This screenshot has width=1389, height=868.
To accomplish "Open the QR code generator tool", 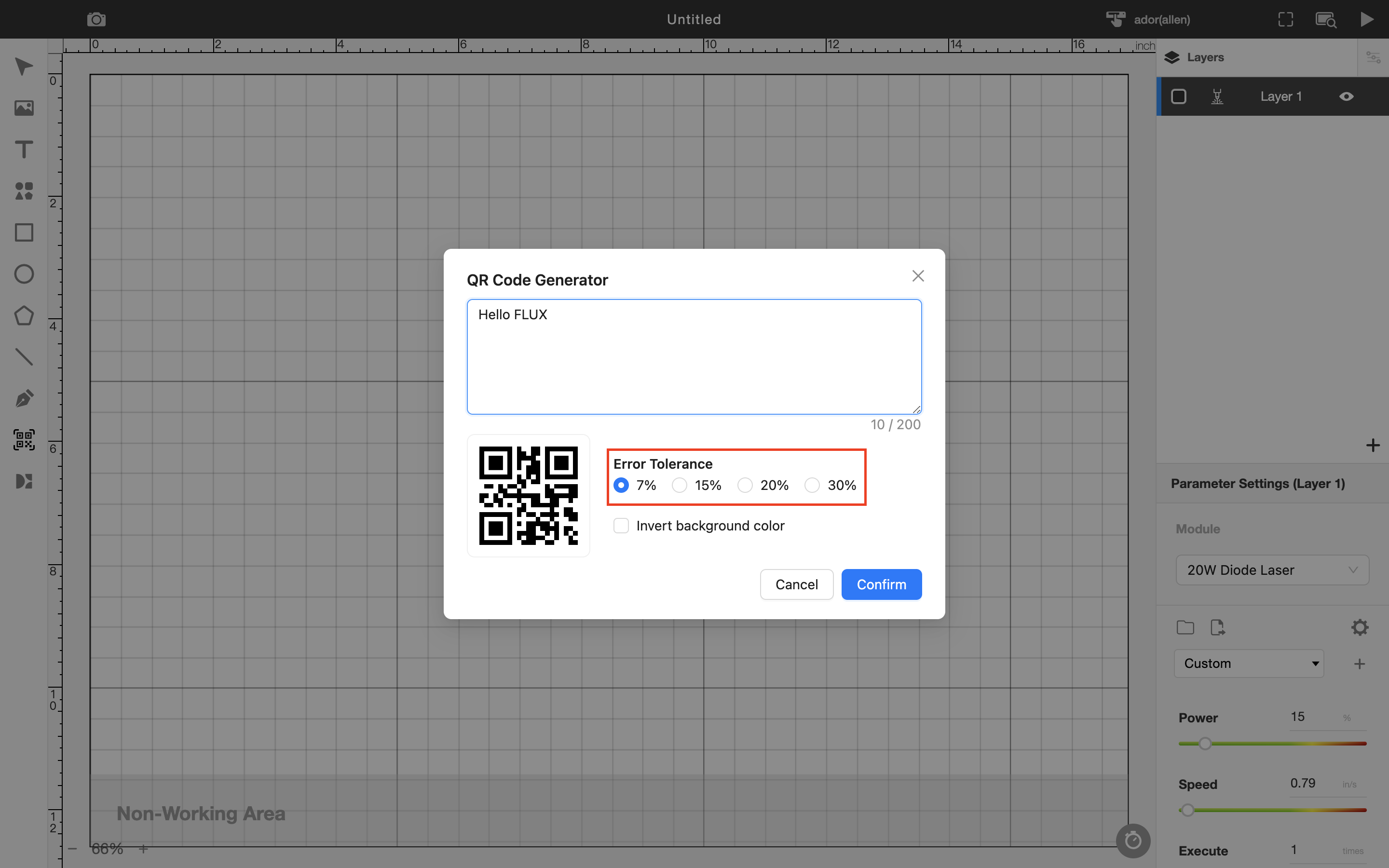I will tap(24, 440).
